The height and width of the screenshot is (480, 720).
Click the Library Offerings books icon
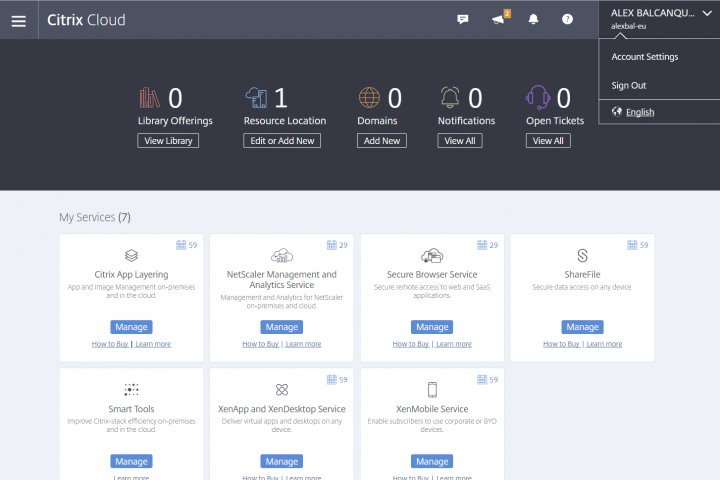[150, 98]
